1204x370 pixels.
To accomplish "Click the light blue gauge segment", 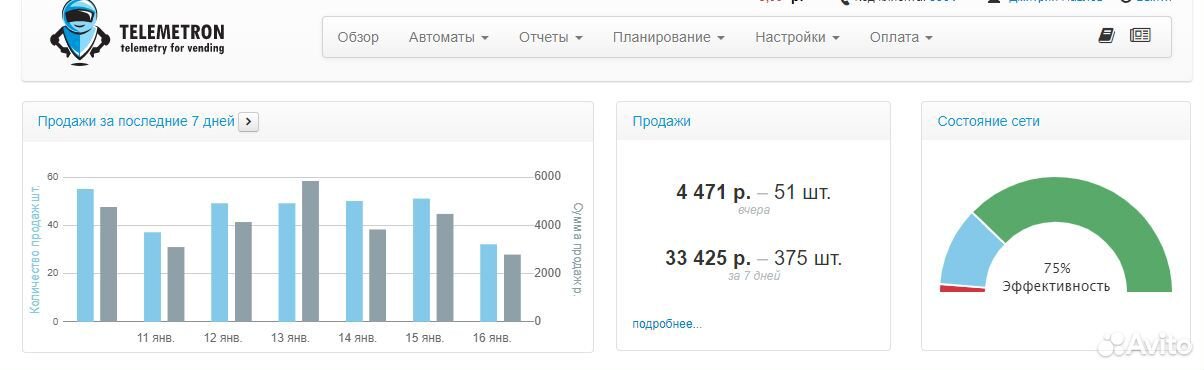I will click(x=970, y=250).
